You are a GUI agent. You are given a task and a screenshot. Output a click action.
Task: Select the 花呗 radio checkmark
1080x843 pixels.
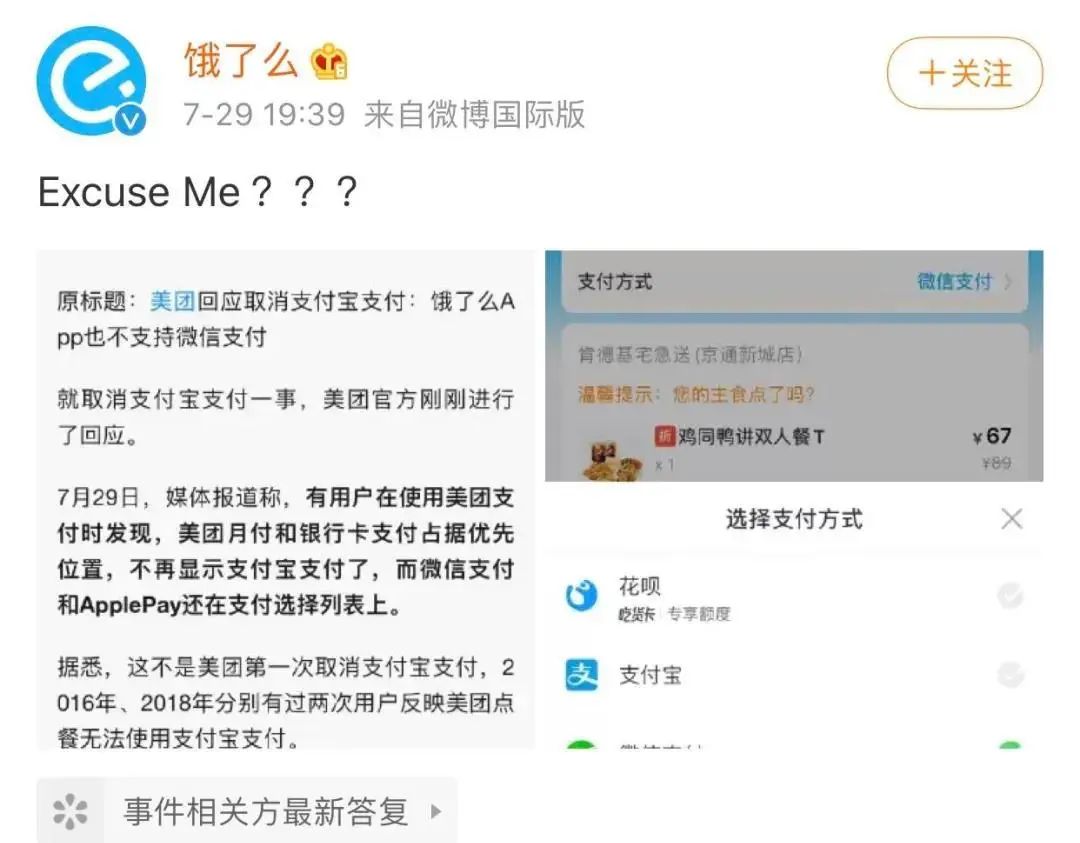[x=1010, y=597]
